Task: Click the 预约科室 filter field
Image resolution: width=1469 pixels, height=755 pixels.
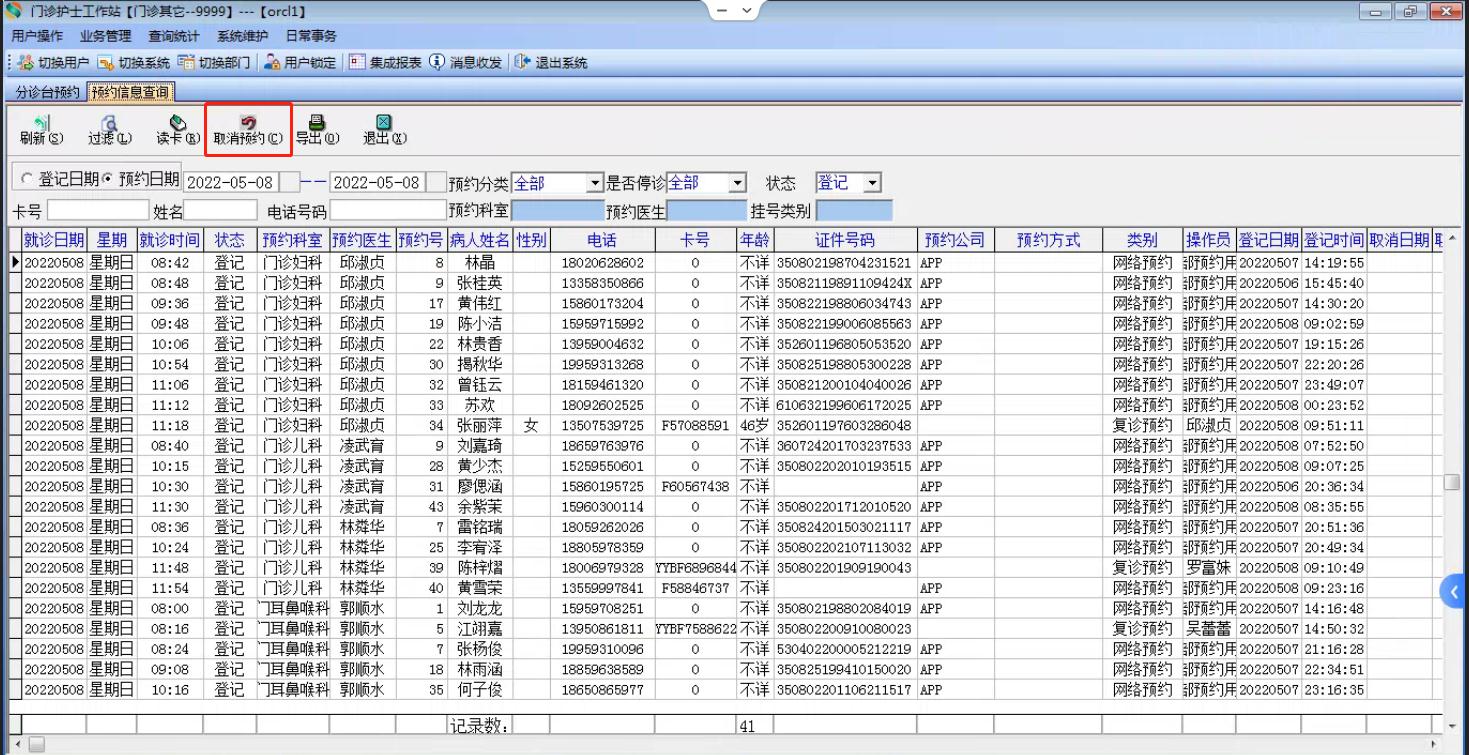Action: pyautogui.click(x=558, y=211)
